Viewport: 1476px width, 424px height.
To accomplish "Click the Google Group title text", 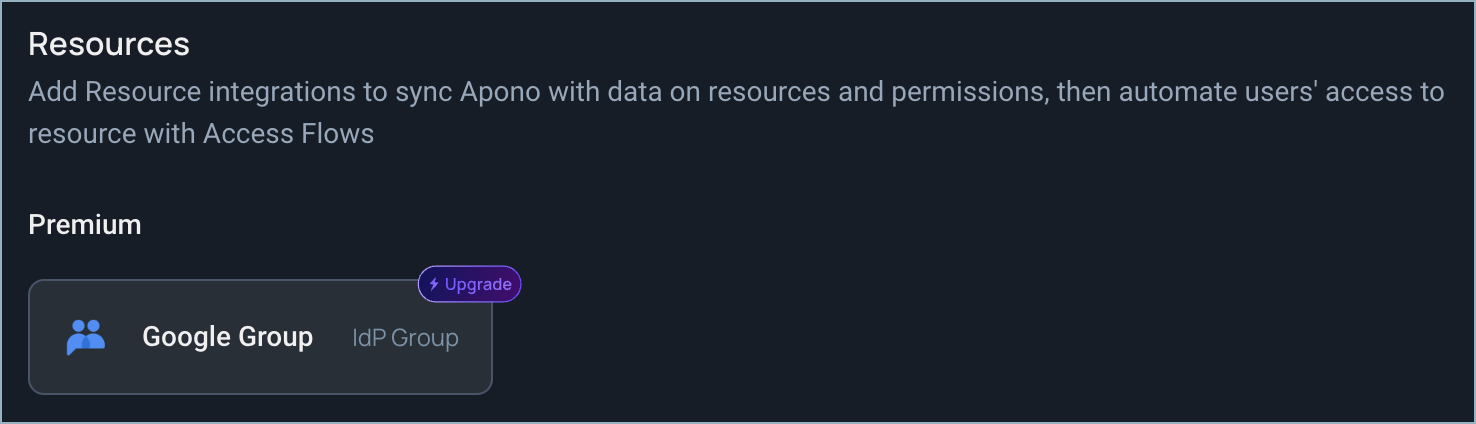I will 228,337.
